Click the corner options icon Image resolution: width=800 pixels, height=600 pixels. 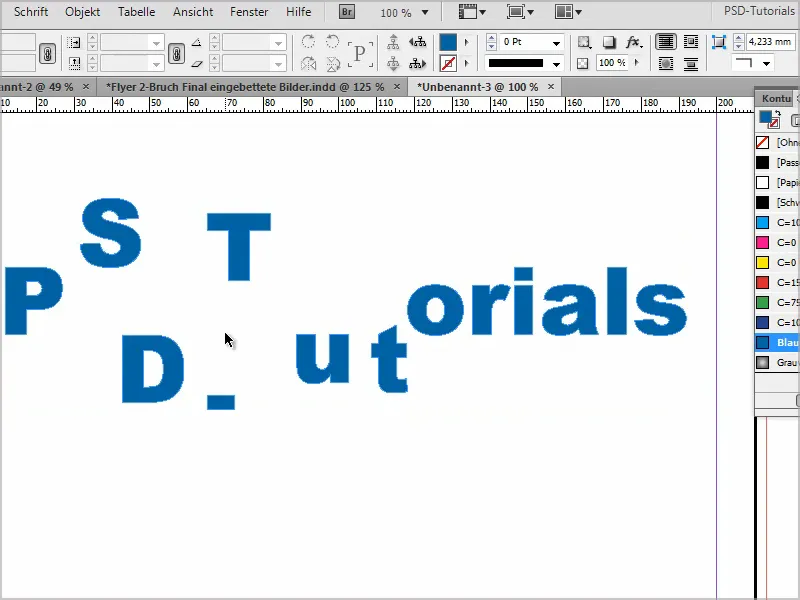pos(718,42)
